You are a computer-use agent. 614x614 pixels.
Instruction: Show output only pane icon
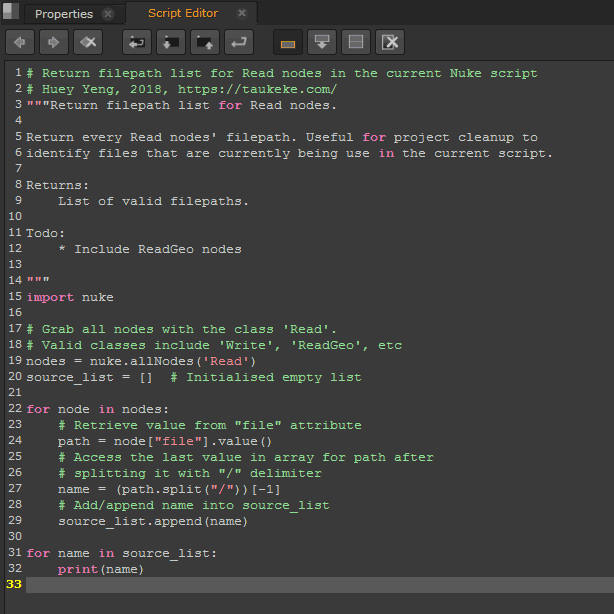click(322, 42)
